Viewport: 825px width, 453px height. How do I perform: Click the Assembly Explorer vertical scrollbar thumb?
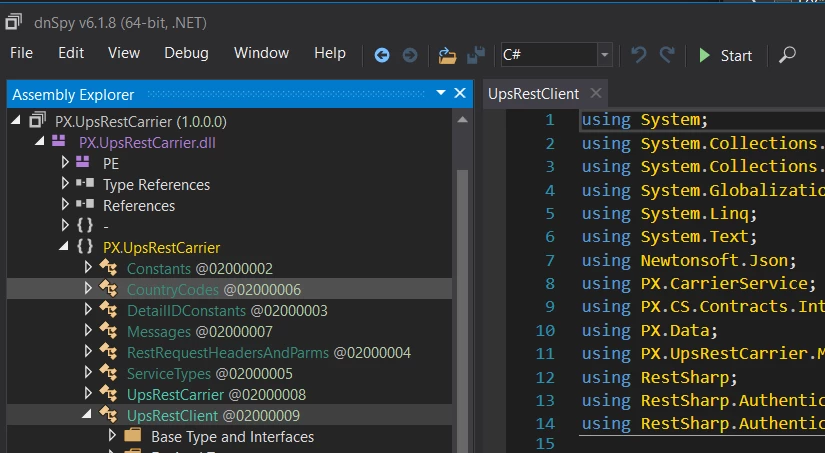462,310
